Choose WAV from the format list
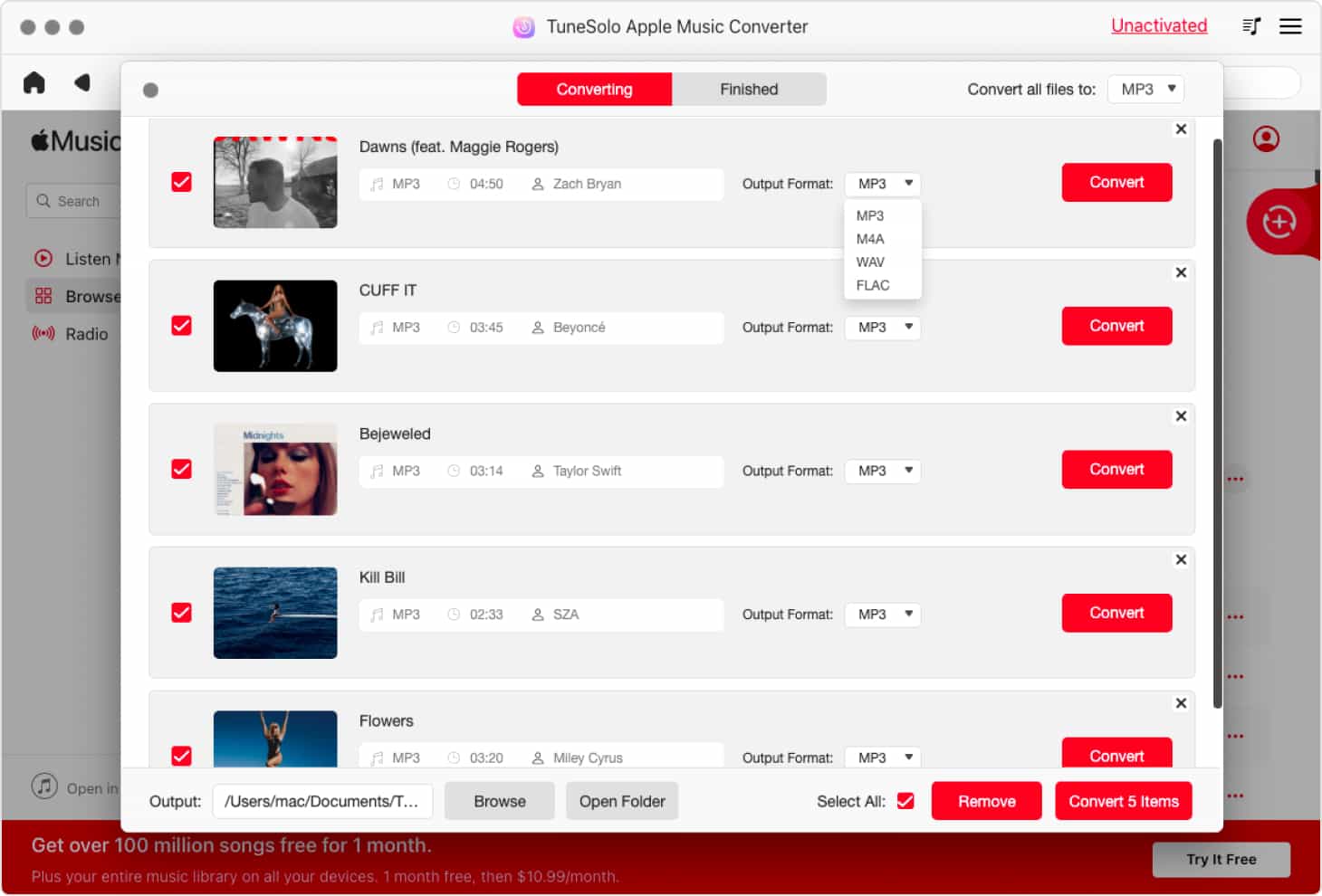This screenshot has width=1322, height=896. tap(870, 262)
